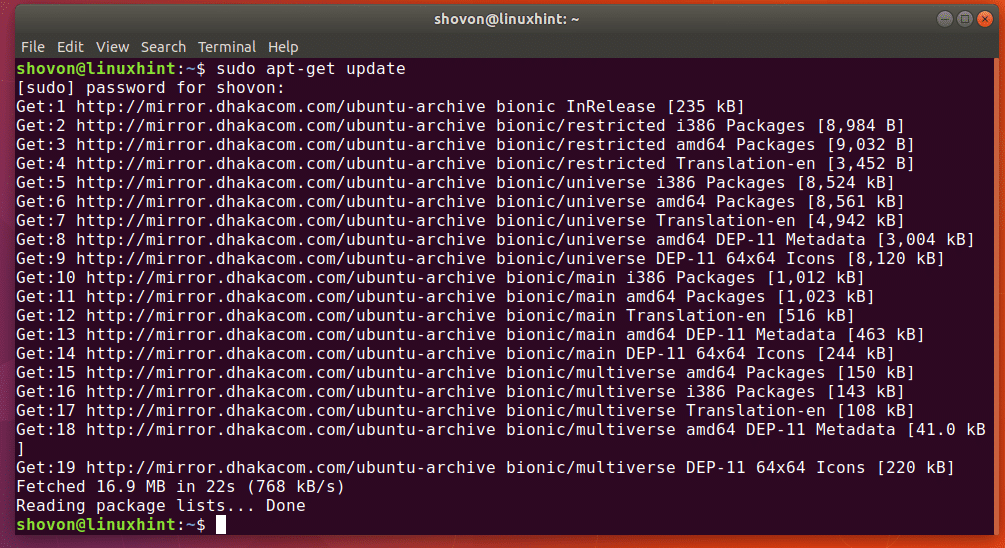Click the Get:19 multiverse 64x64 Icons line
The width and height of the screenshot is (1005, 548).
[485, 468]
